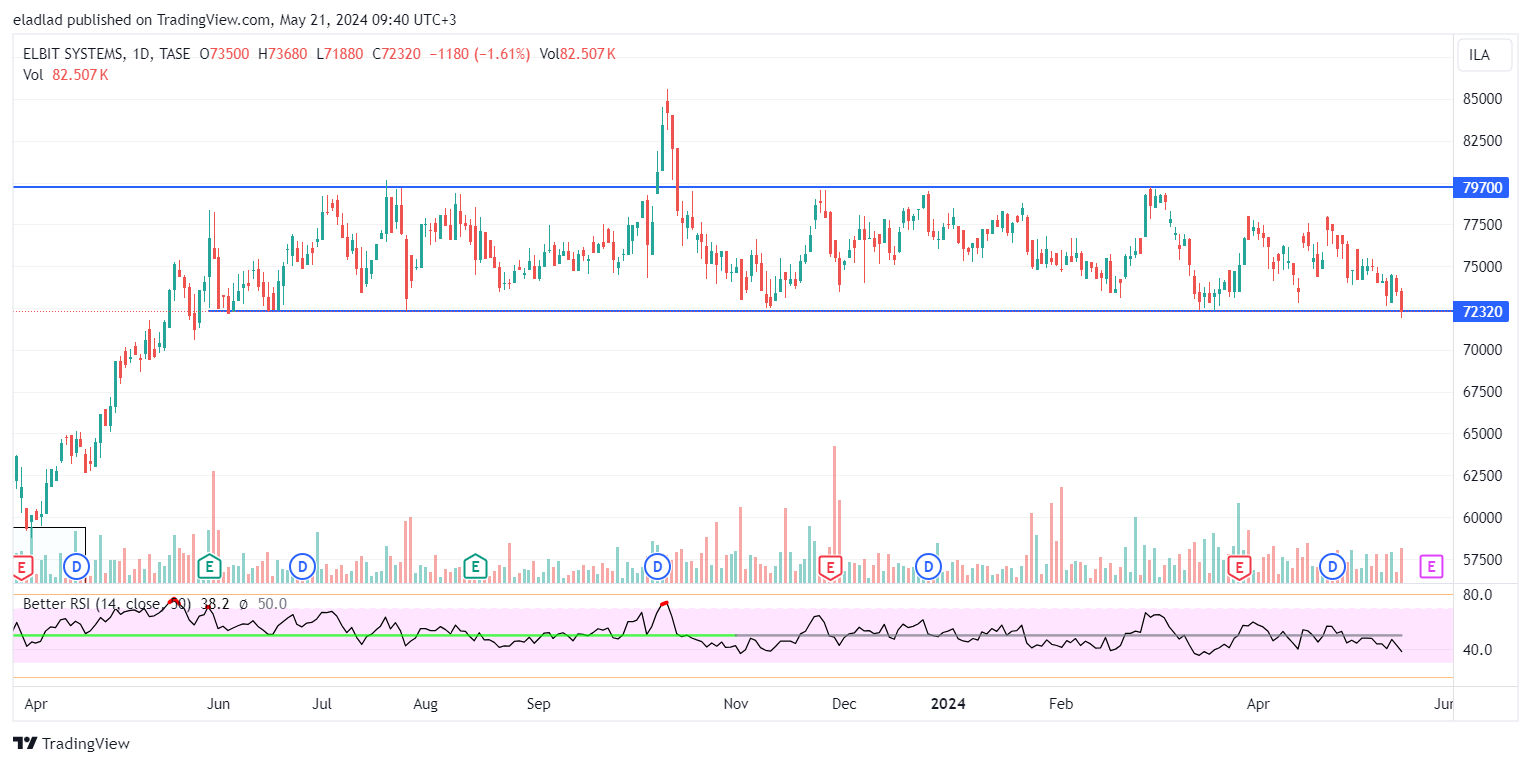
Task: Click the green earnings marker near June 2023
Action: coord(209,567)
